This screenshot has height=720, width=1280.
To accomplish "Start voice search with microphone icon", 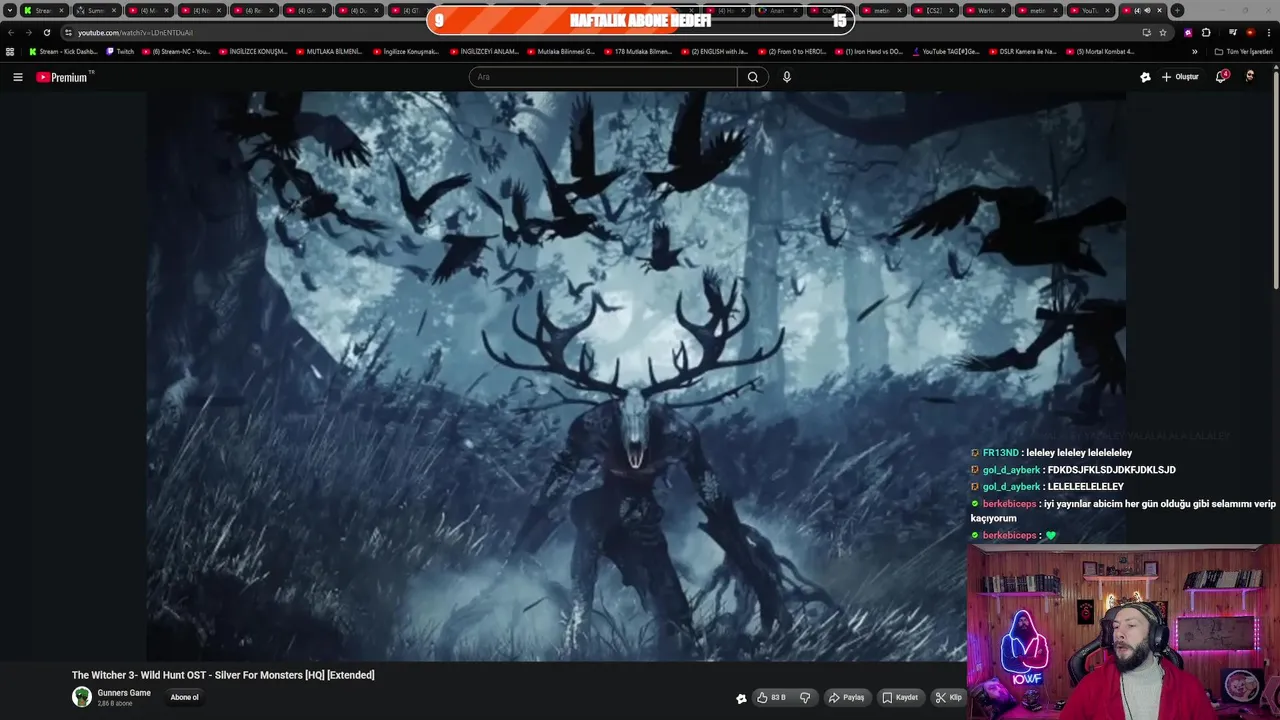I will coord(787,77).
